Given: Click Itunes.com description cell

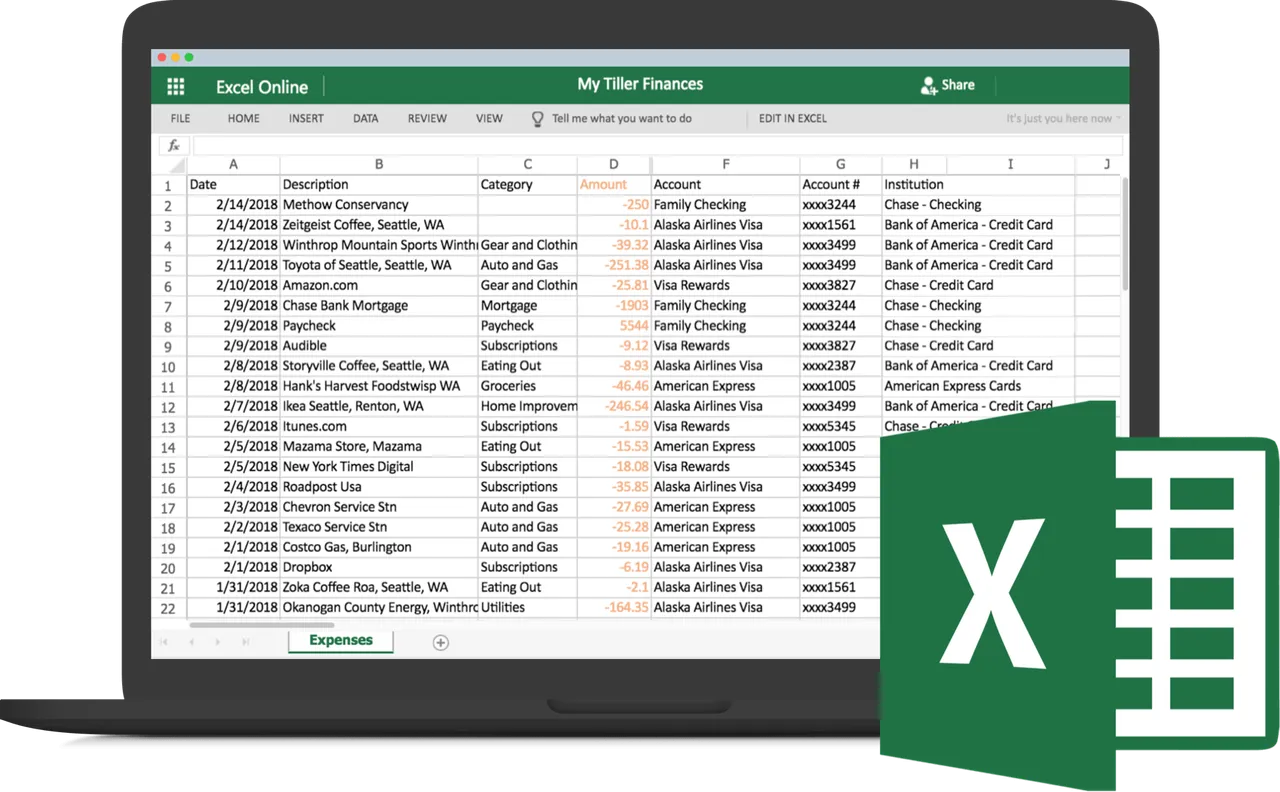Looking at the screenshot, I should [x=379, y=426].
